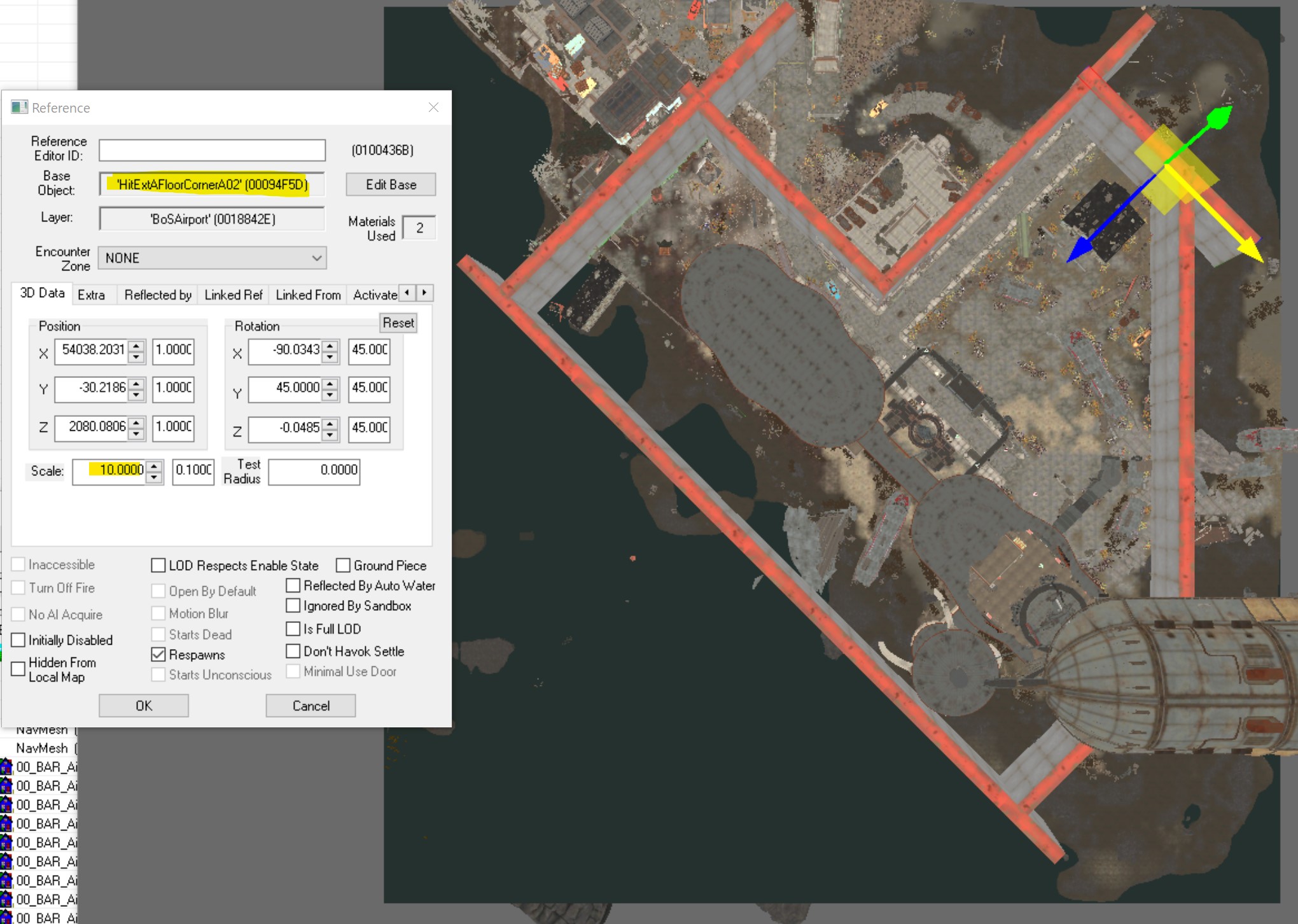Click the Reset rotation button
This screenshot has height=924, width=1298.
(398, 323)
